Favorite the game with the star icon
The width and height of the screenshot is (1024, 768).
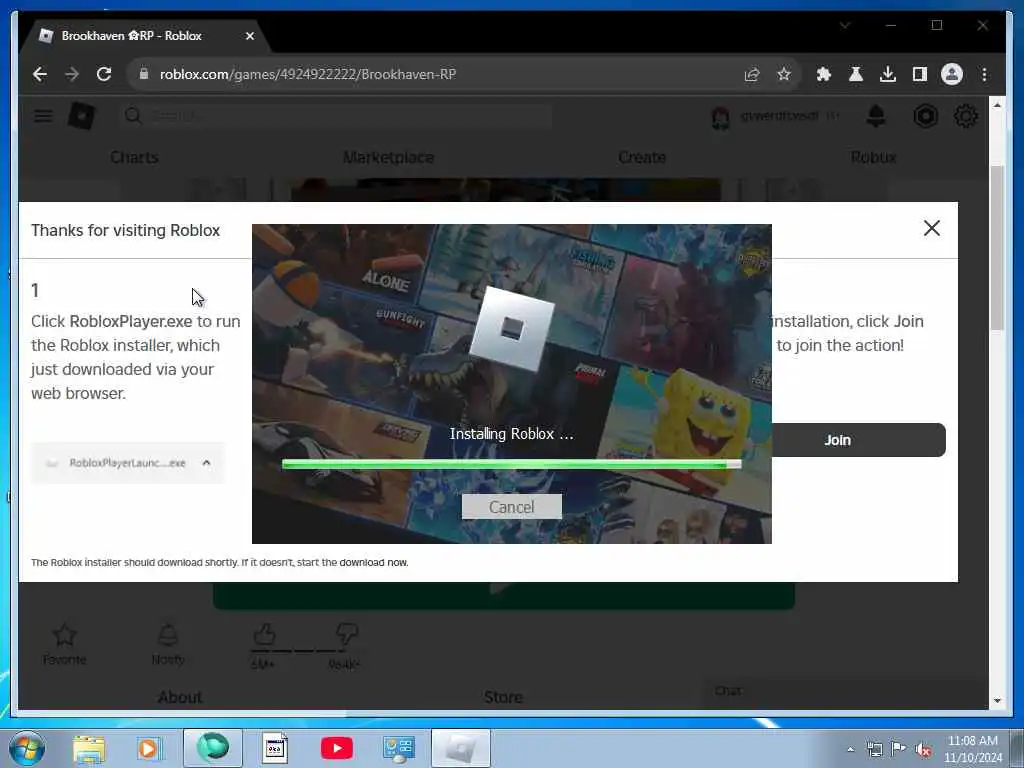tap(64, 635)
